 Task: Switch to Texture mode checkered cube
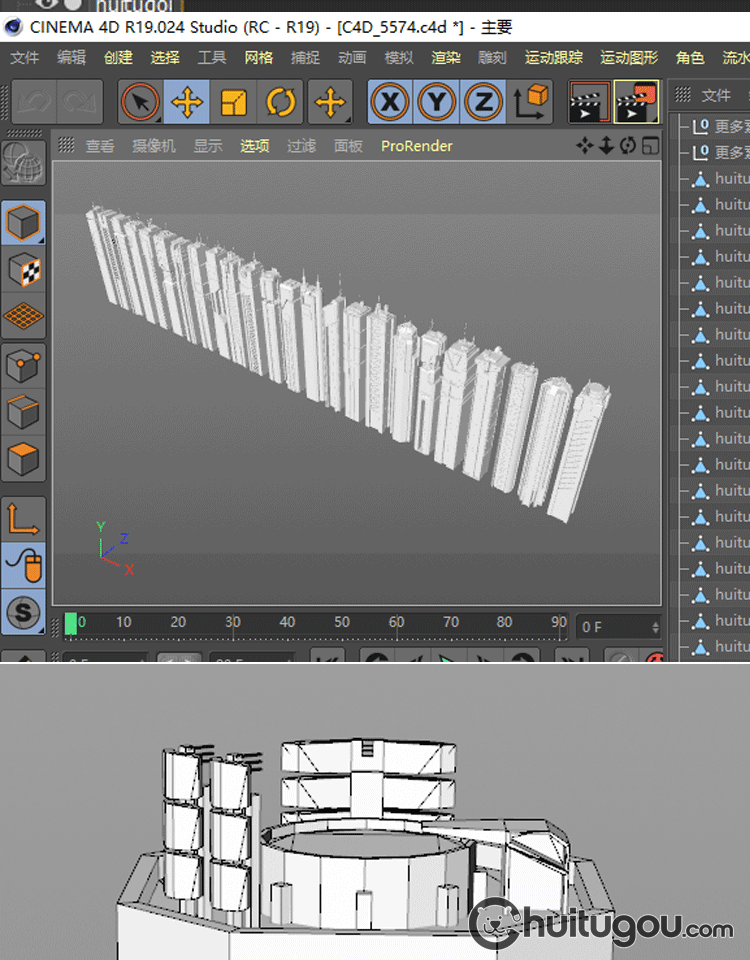[x=24, y=269]
